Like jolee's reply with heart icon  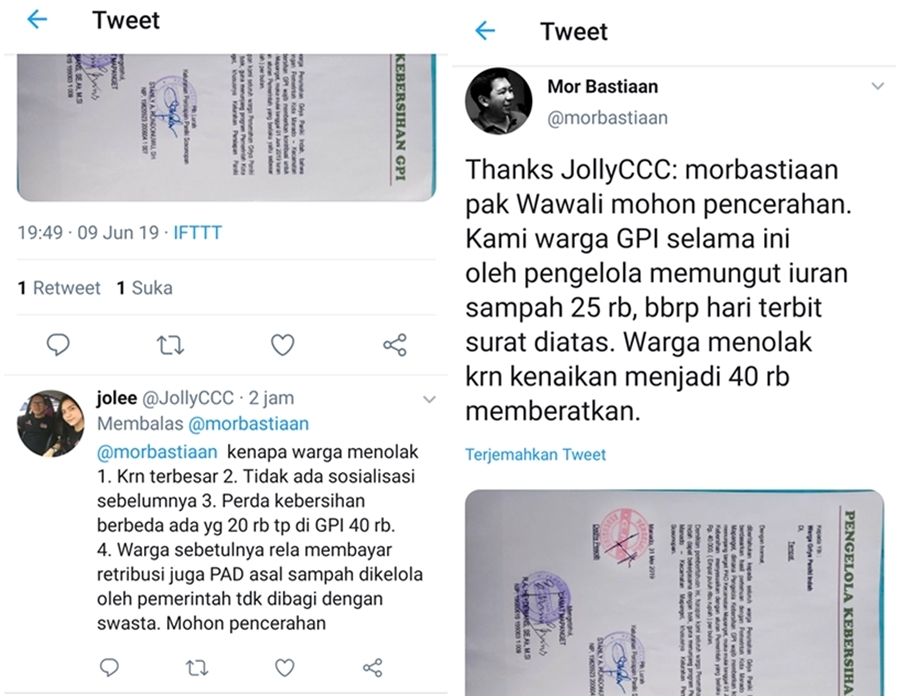coord(285,667)
